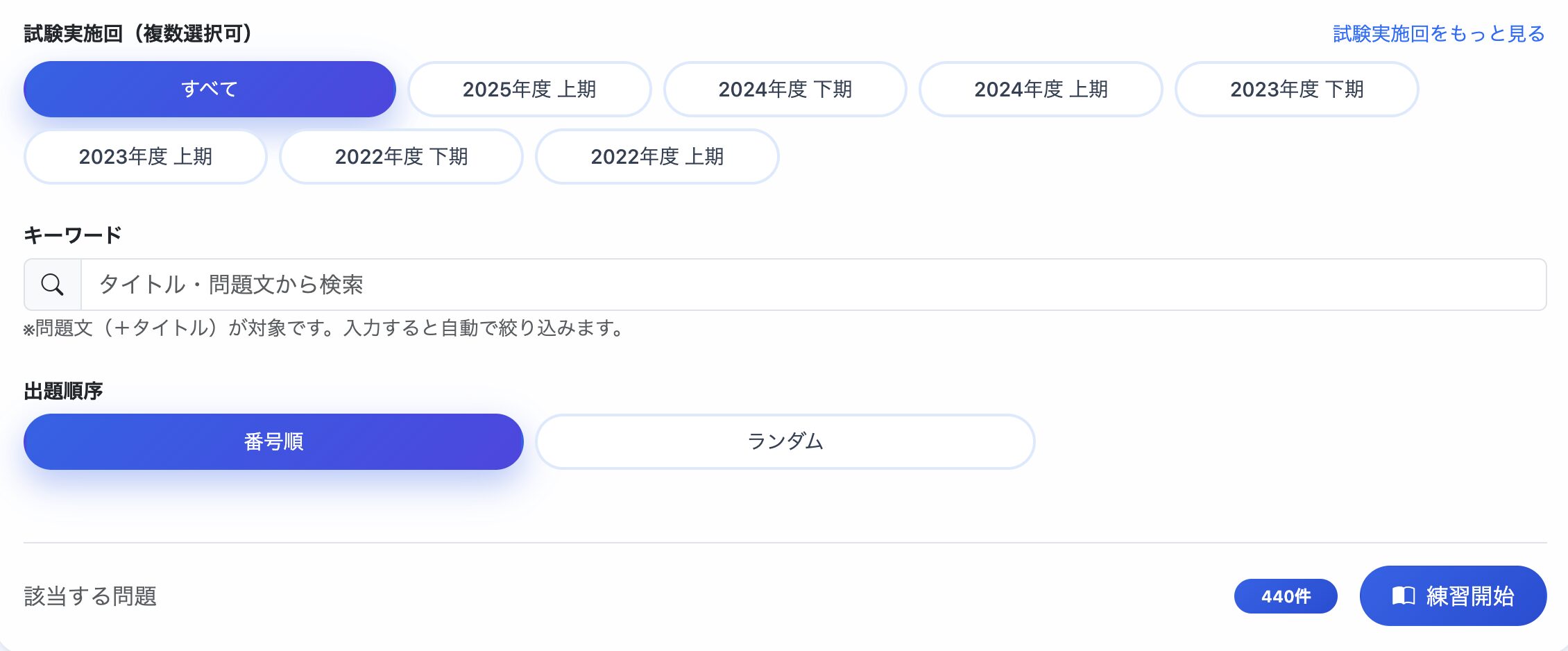Select the 2024年度 下期 exam session
1568x651 pixels.
click(785, 88)
